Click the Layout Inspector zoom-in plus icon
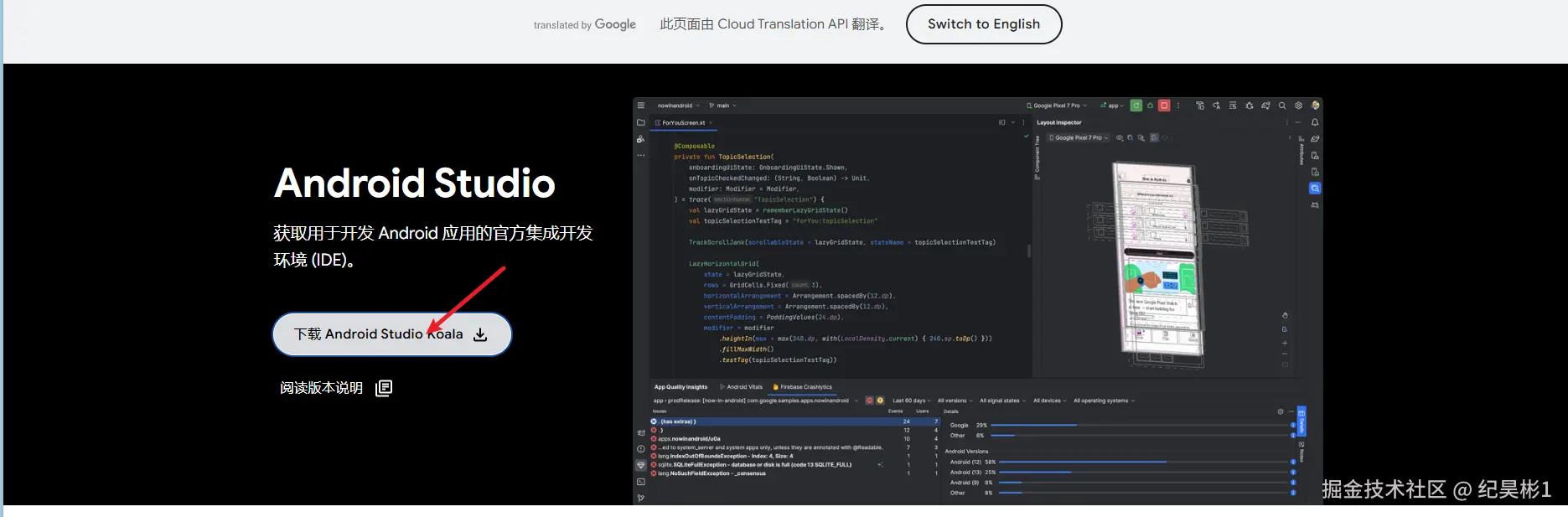Screen dimensions: 1568x517 pos(1285,343)
